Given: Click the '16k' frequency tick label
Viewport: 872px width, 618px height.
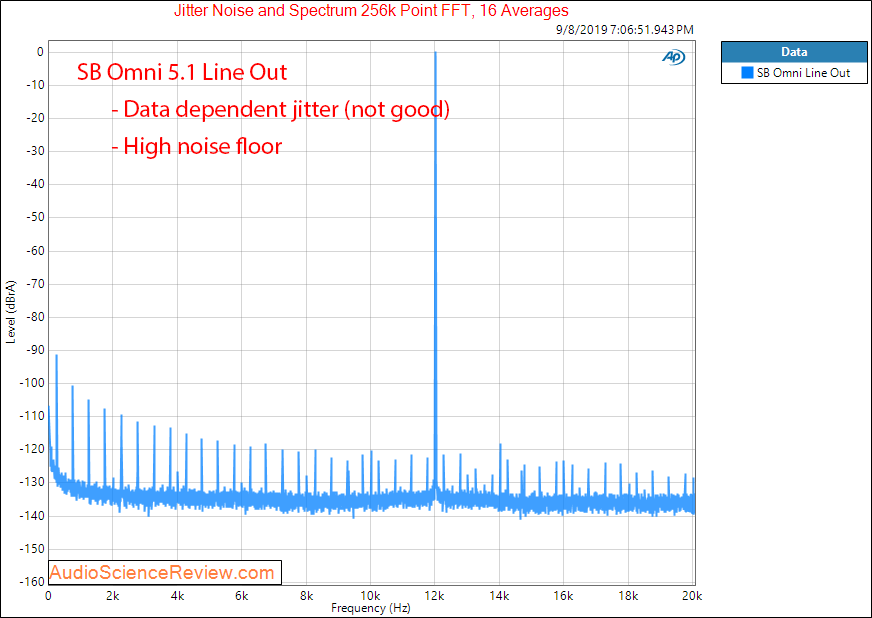Looking at the screenshot, I should click(563, 596).
